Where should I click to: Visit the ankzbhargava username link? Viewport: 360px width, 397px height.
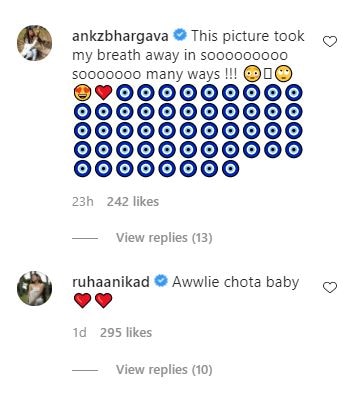tap(120, 36)
